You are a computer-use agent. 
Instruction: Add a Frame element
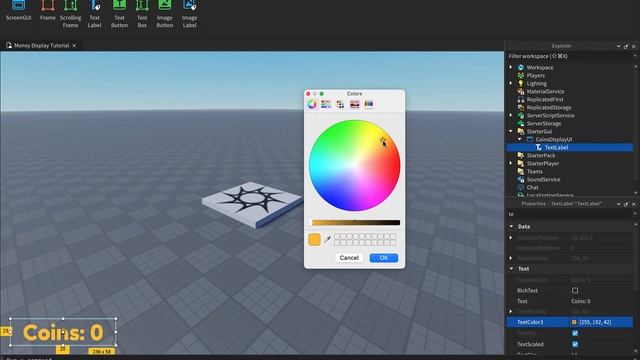click(x=47, y=10)
